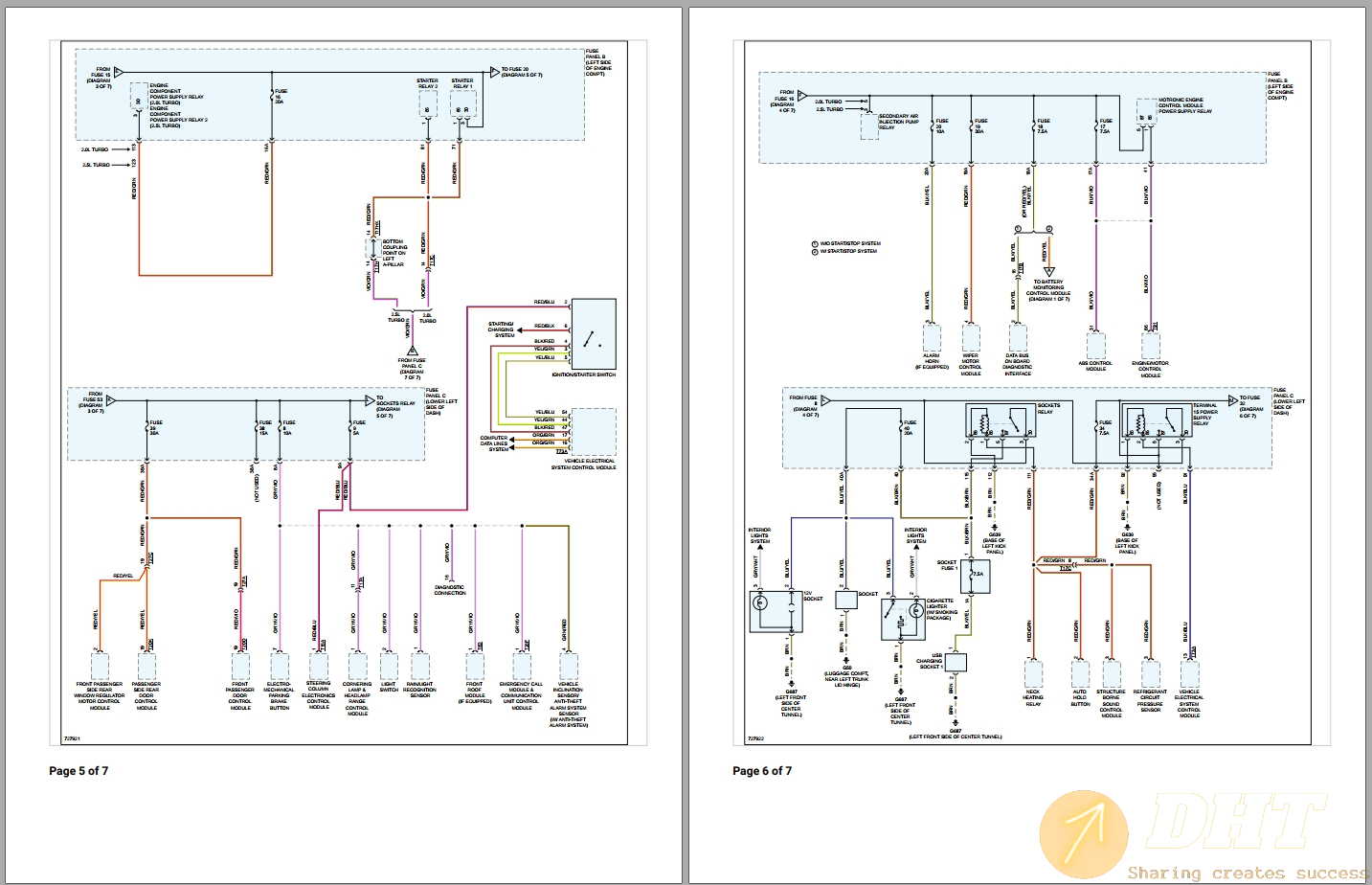
Task: Click the "FUSE 40 20A" label
Action: pyautogui.click(x=908, y=427)
